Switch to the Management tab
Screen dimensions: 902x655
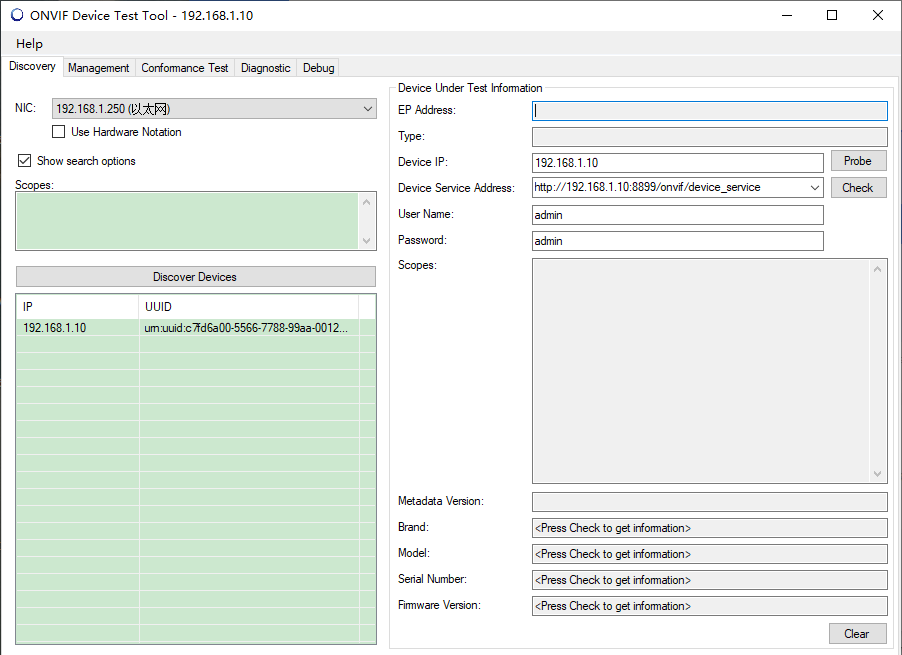[x=98, y=68]
